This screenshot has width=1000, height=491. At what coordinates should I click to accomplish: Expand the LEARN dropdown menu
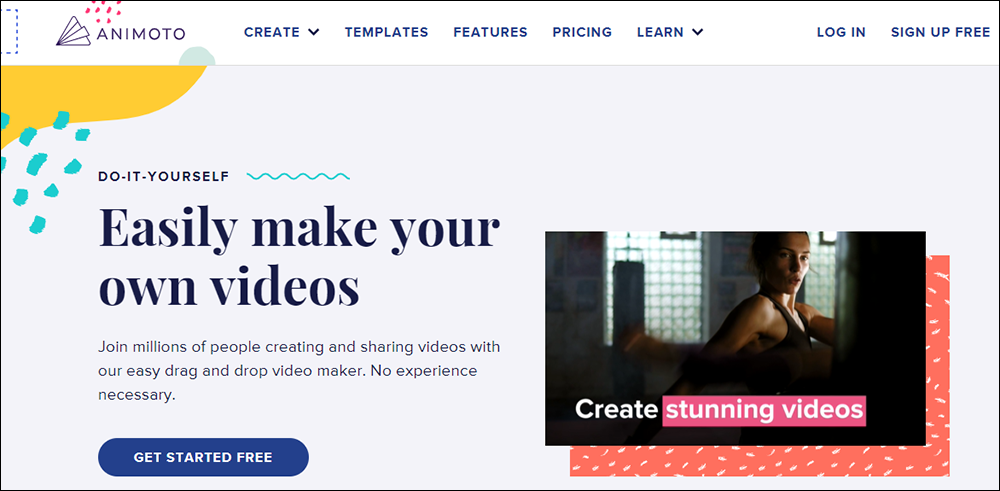click(x=670, y=32)
